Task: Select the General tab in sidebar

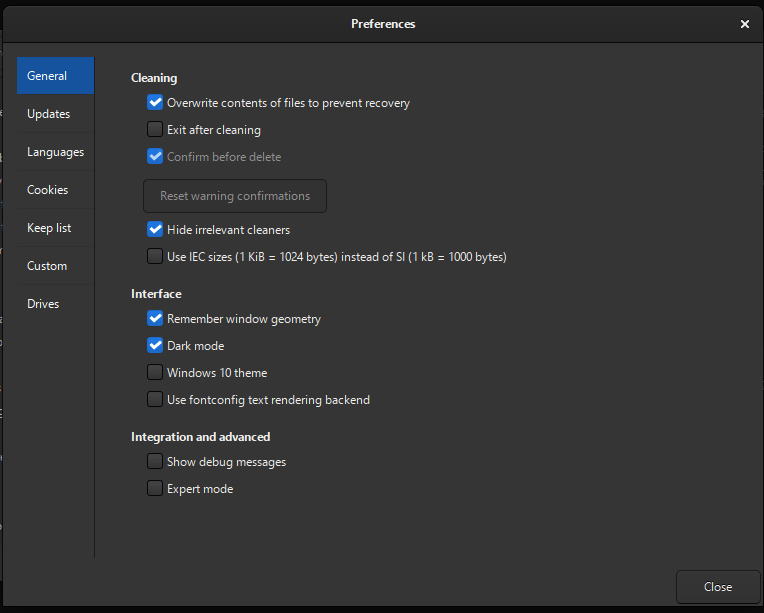Action: tap(55, 76)
